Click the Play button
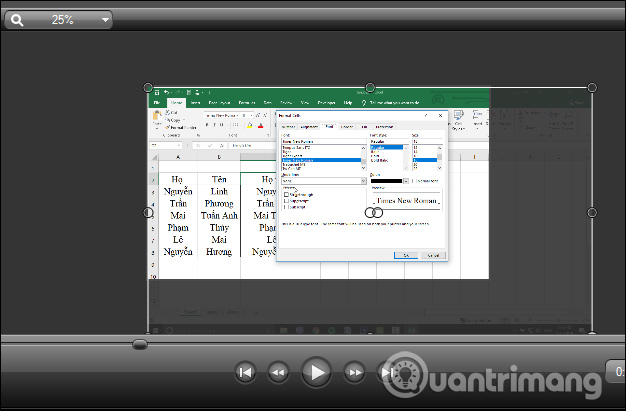This screenshot has height=411, width=626. pos(316,372)
